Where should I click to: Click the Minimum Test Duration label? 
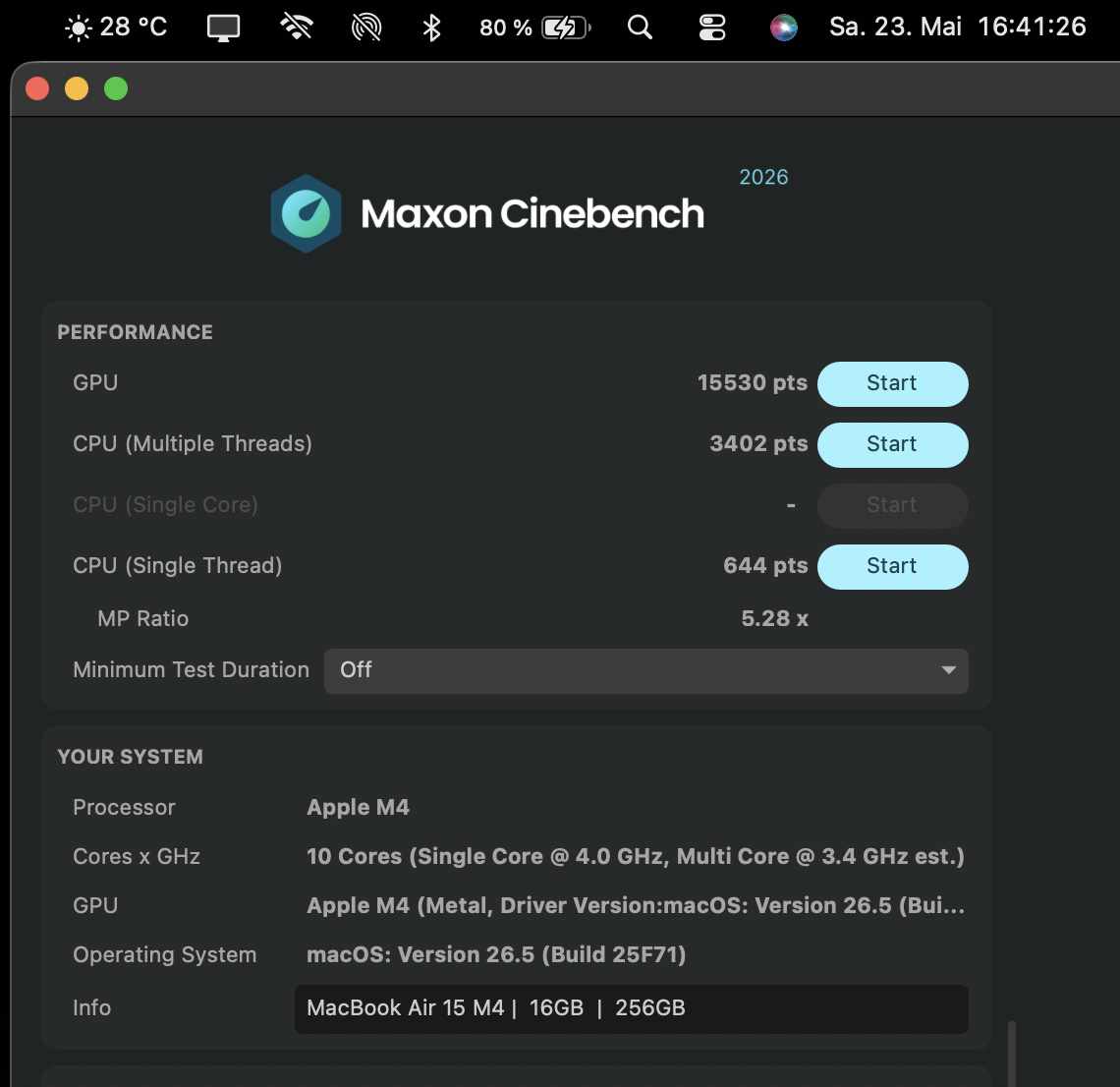191,669
